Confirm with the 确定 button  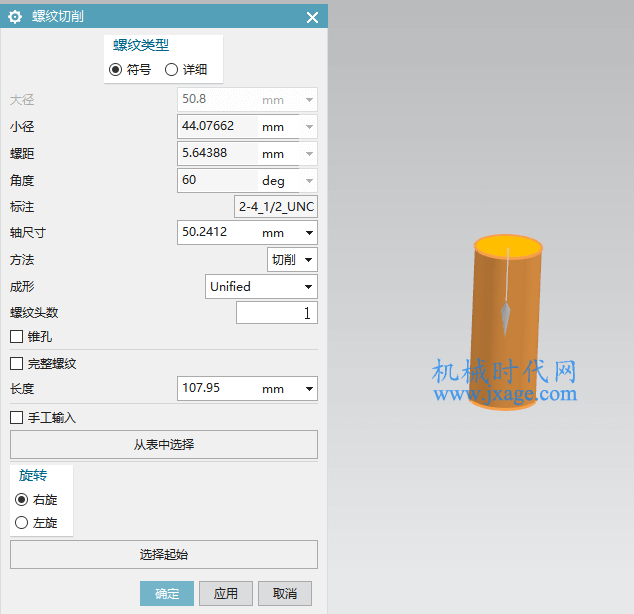(x=167, y=593)
